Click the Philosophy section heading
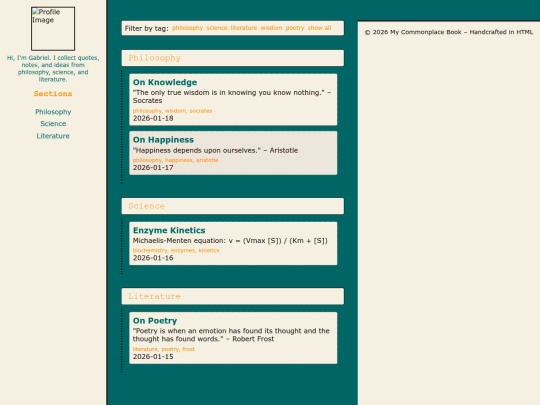This screenshot has width=540, height=405. coord(233,58)
